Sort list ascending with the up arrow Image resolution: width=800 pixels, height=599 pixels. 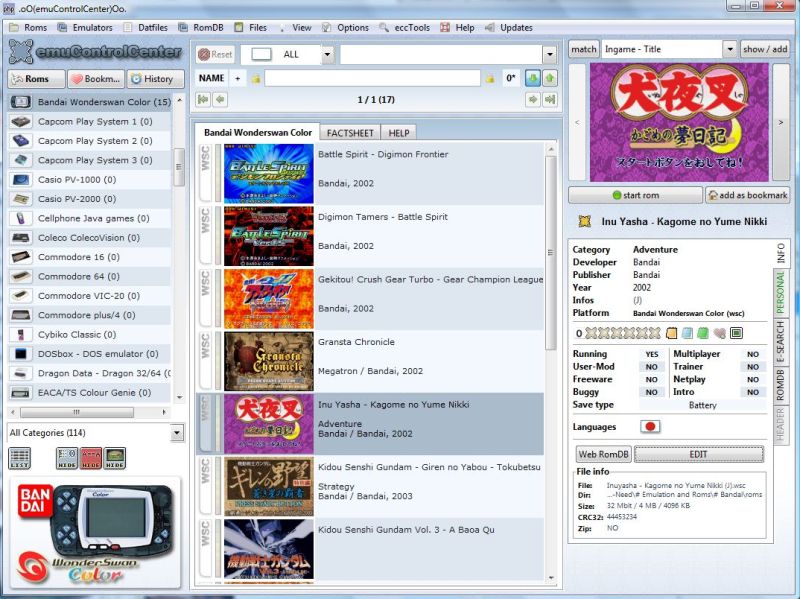tap(549, 78)
